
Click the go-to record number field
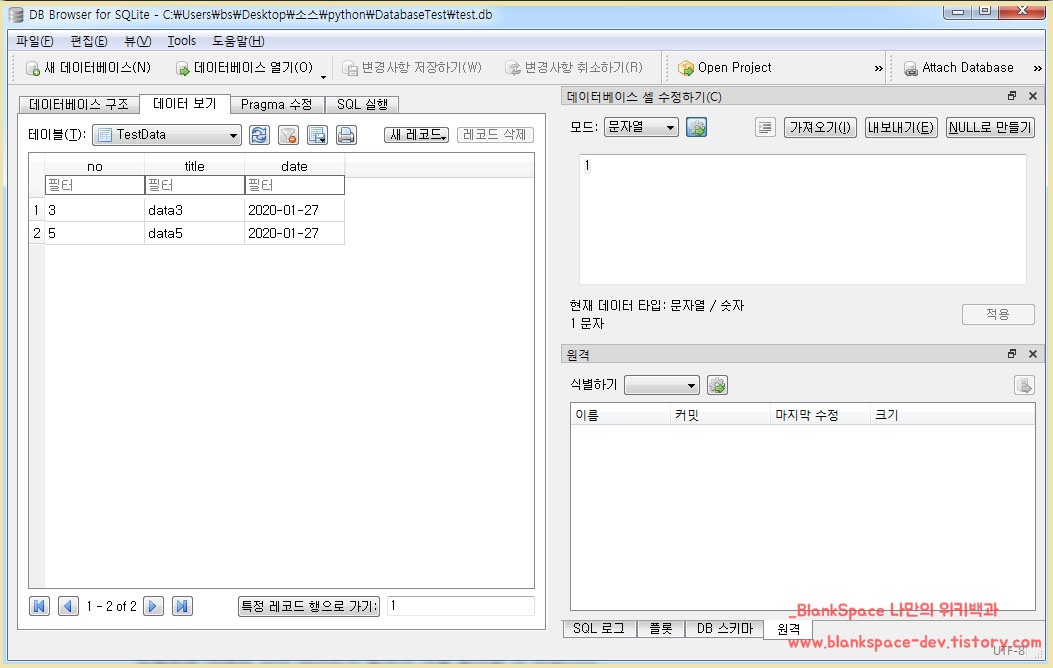461,606
